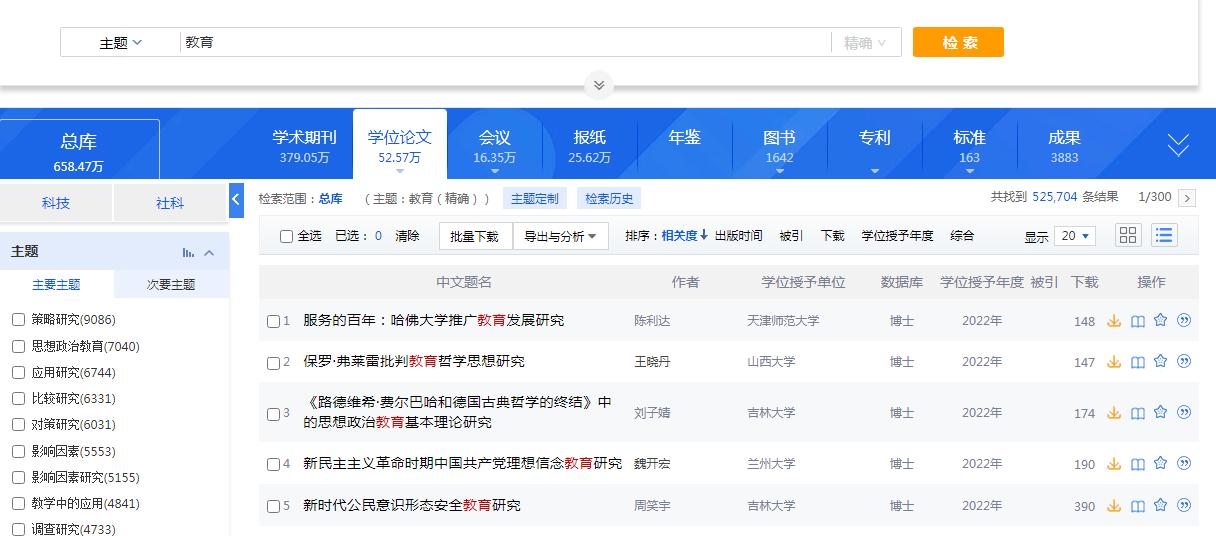Open the 主题 search field dropdown
This screenshot has height=536, width=1216.
[x=120, y=42]
